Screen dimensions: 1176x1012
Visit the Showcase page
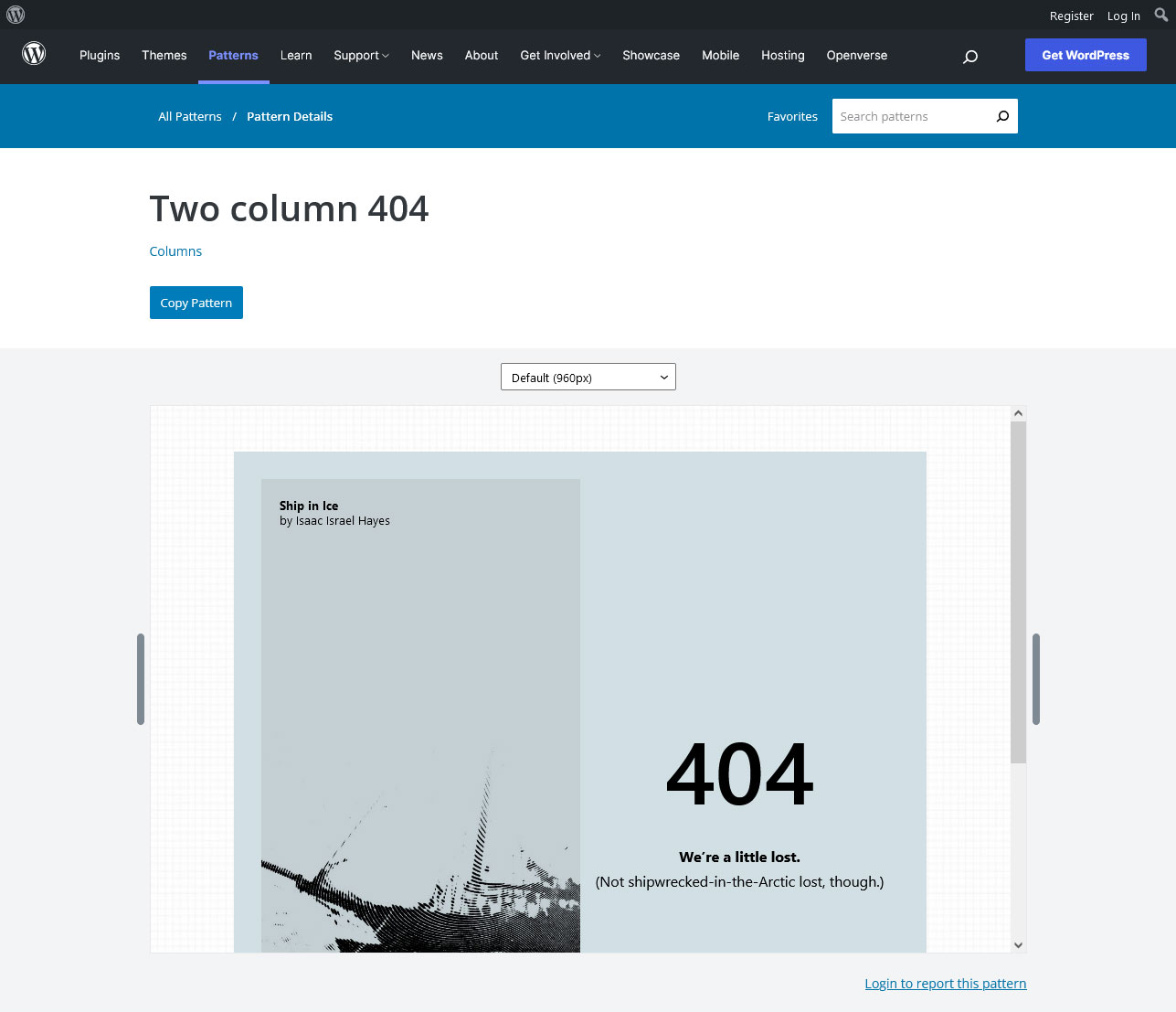652,55
